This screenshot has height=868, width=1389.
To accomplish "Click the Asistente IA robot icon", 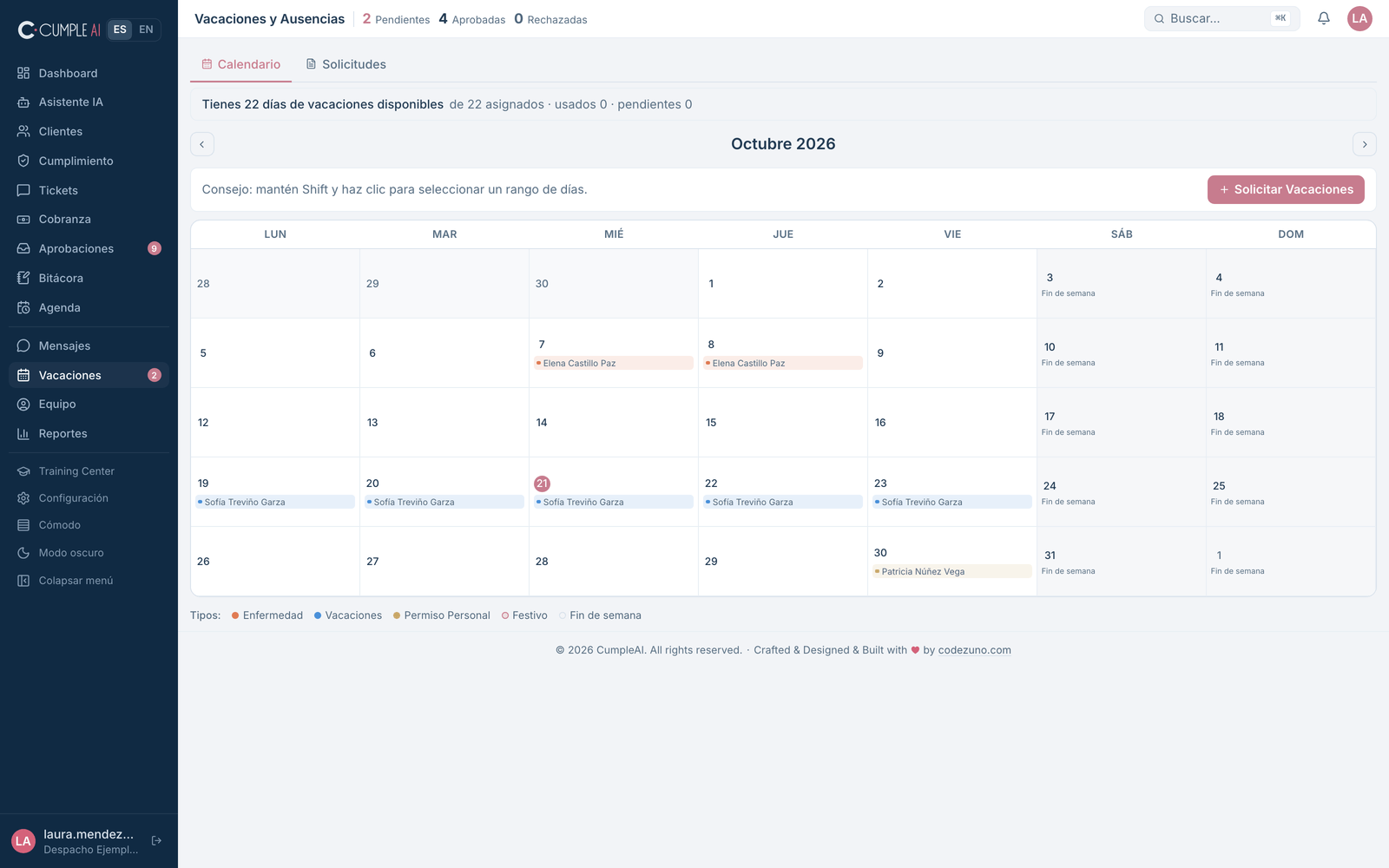I will [x=23, y=102].
